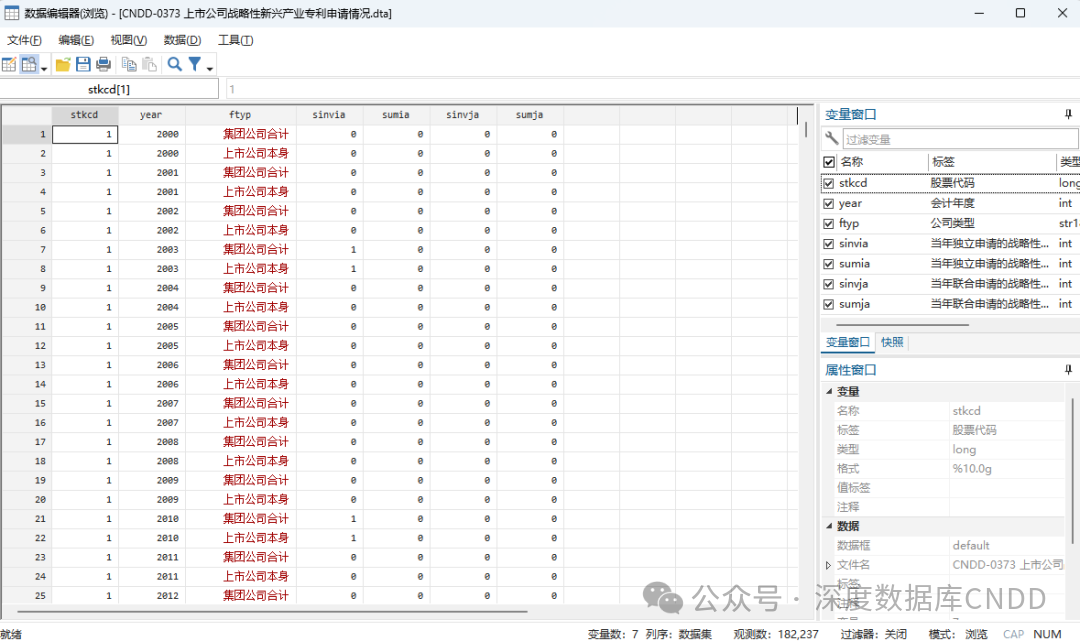Image resolution: width=1080 pixels, height=641 pixels.
Task: Uncheck the stkcd variable checkbox
Action: (x=828, y=183)
